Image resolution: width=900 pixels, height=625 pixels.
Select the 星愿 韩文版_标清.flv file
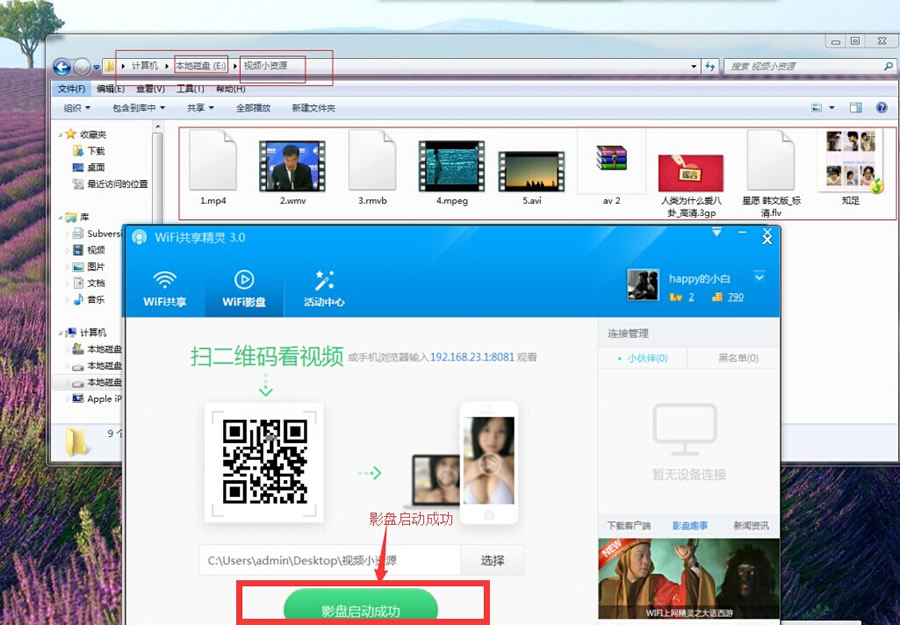coord(771,174)
